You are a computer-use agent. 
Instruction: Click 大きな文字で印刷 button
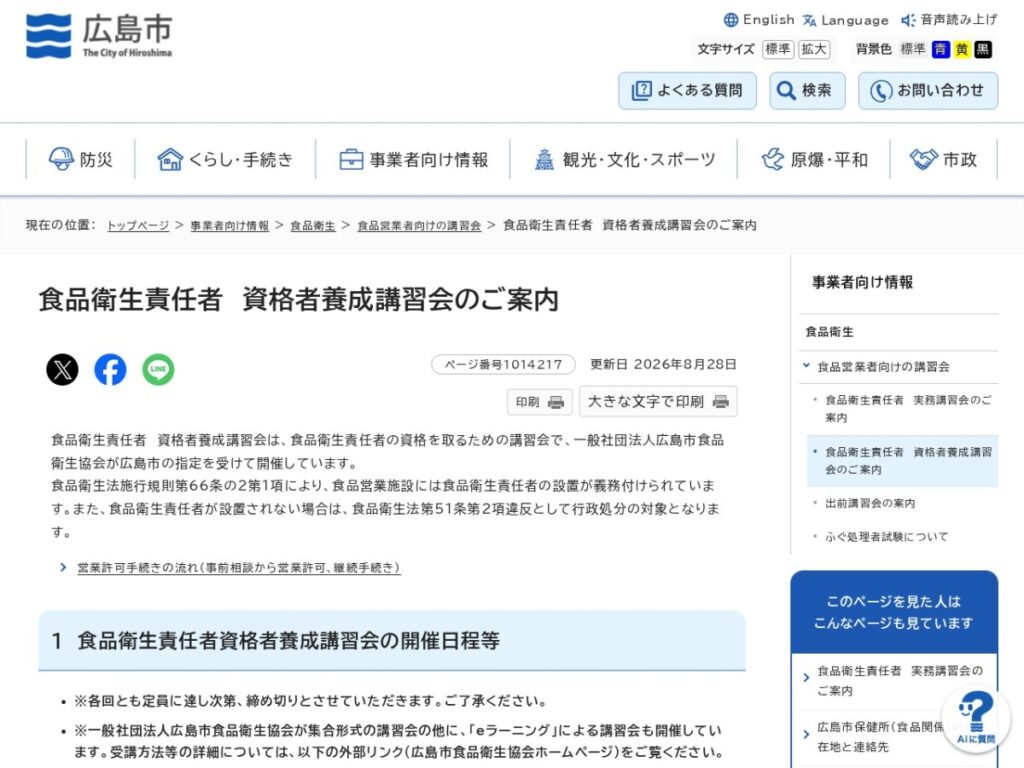pos(658,401)
